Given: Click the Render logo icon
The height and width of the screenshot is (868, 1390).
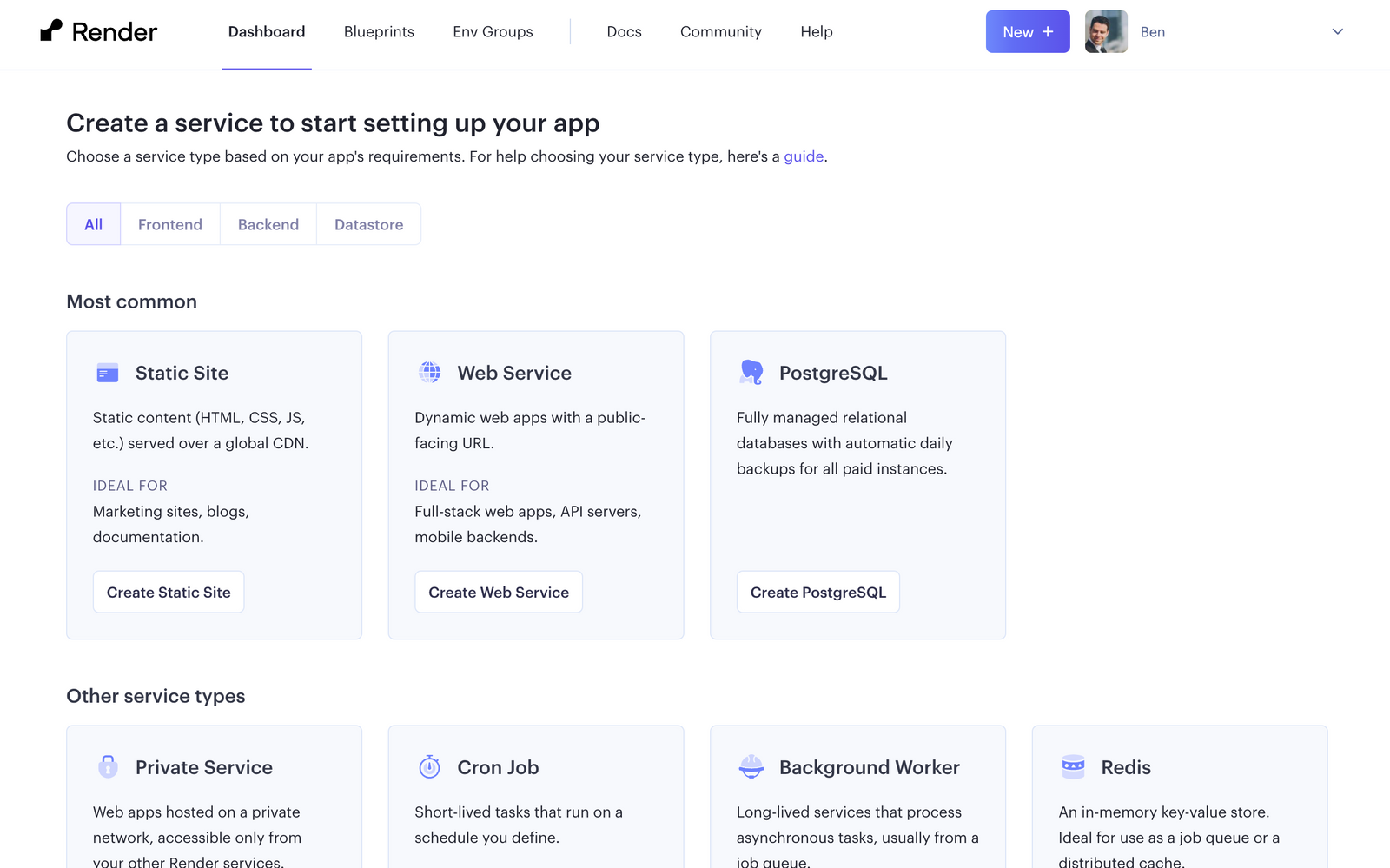Looking at the screenshot, I should [x=51, y=31].
